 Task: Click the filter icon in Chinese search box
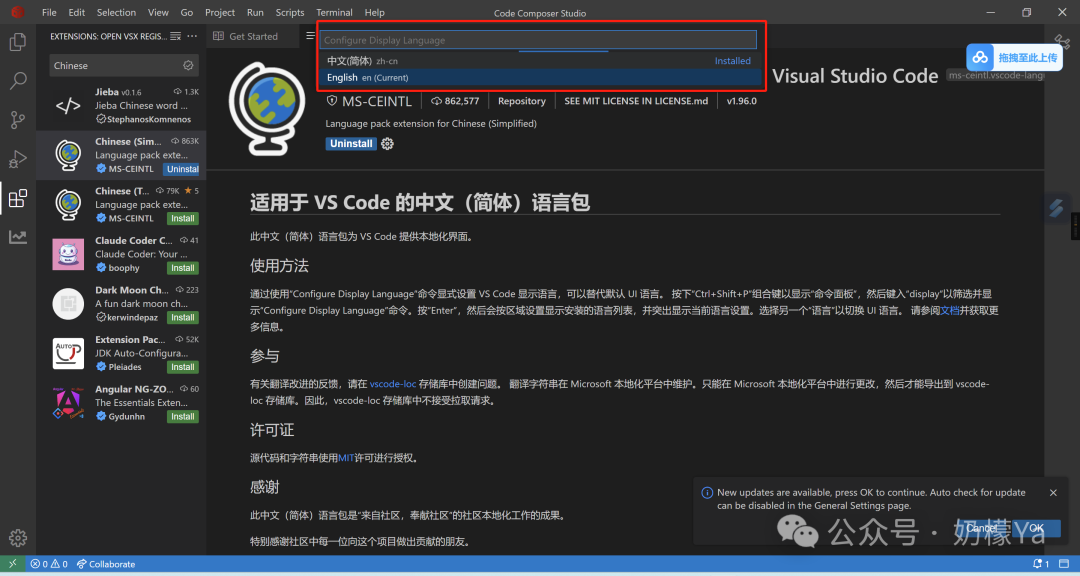188,65
